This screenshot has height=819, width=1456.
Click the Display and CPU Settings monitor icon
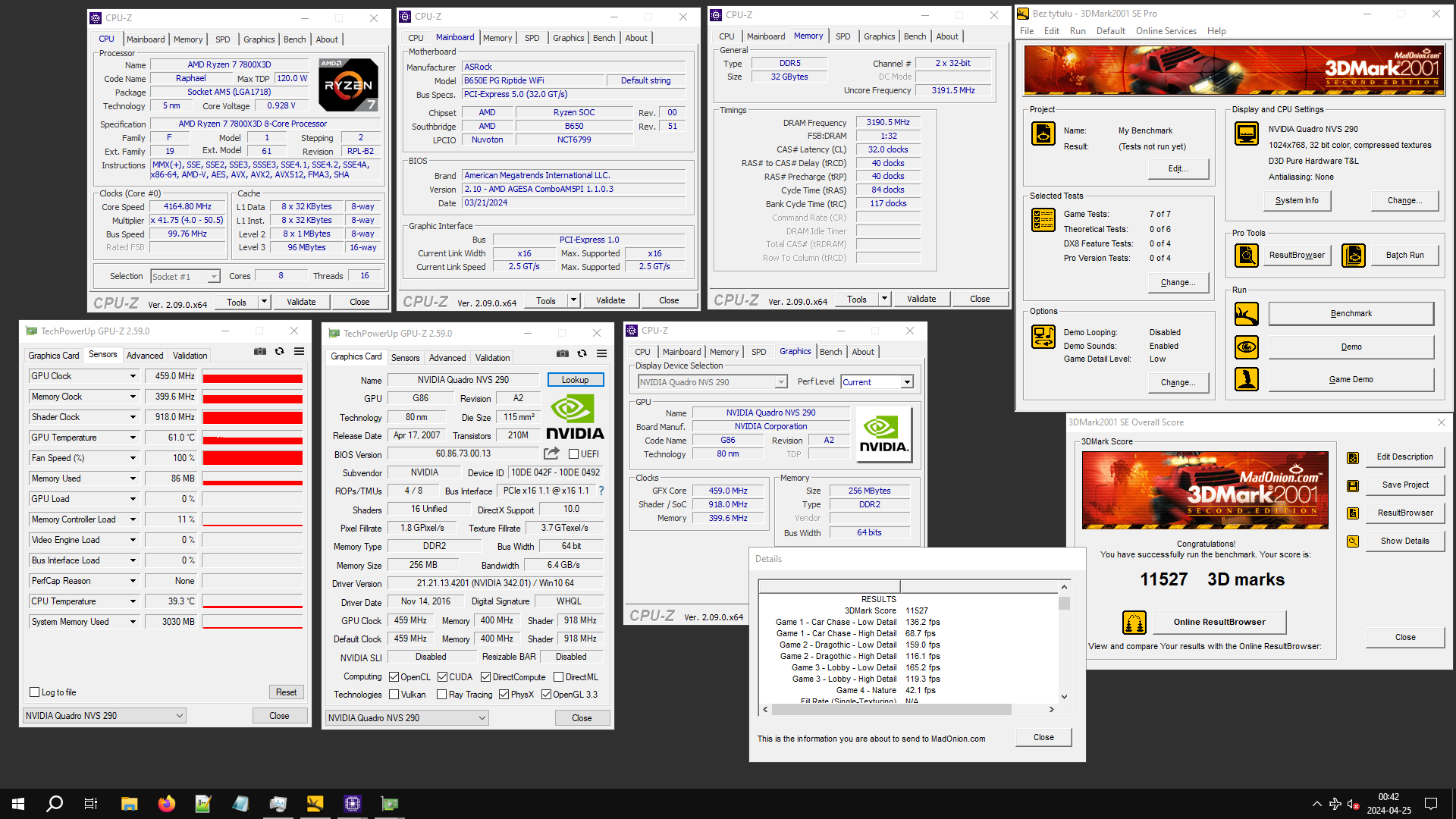pos(1247,133)
